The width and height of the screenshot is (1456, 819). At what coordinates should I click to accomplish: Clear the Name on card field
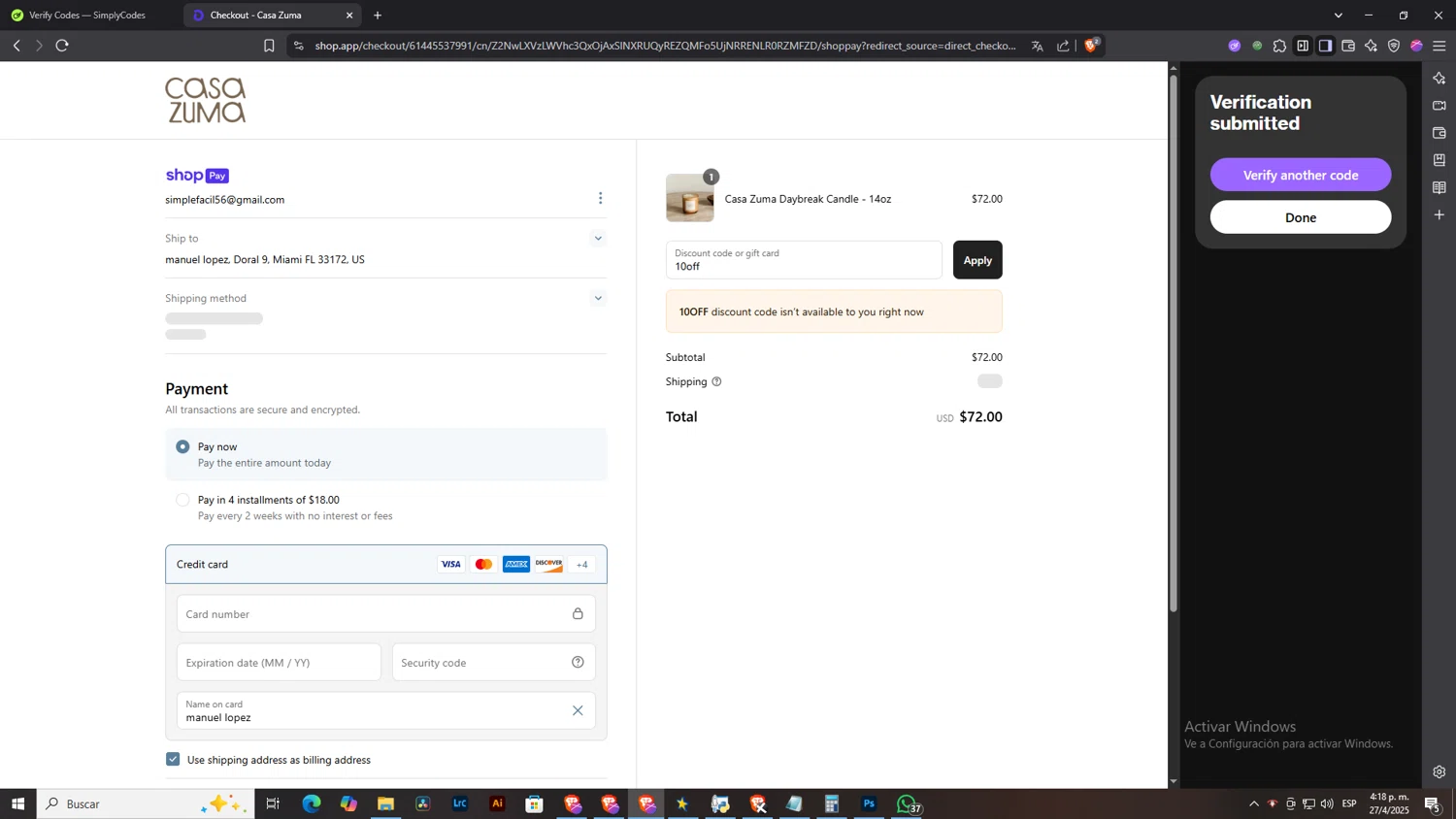578,710
